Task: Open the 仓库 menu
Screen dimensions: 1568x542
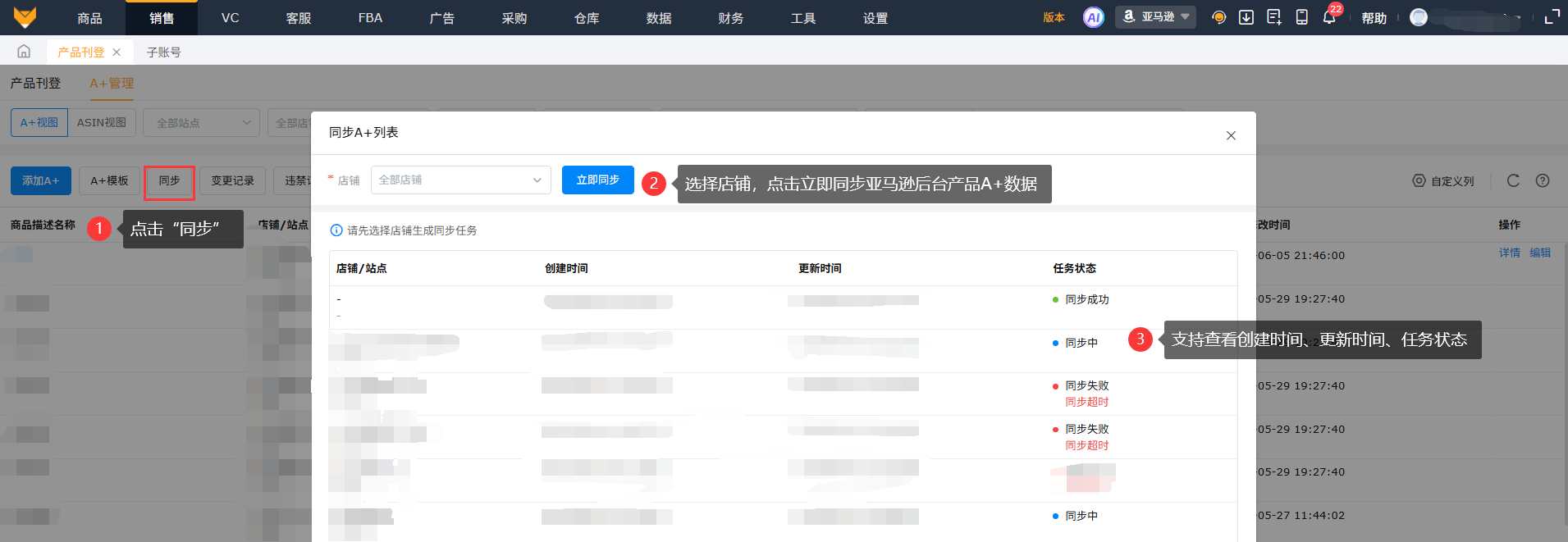Action: coord(587,17)
